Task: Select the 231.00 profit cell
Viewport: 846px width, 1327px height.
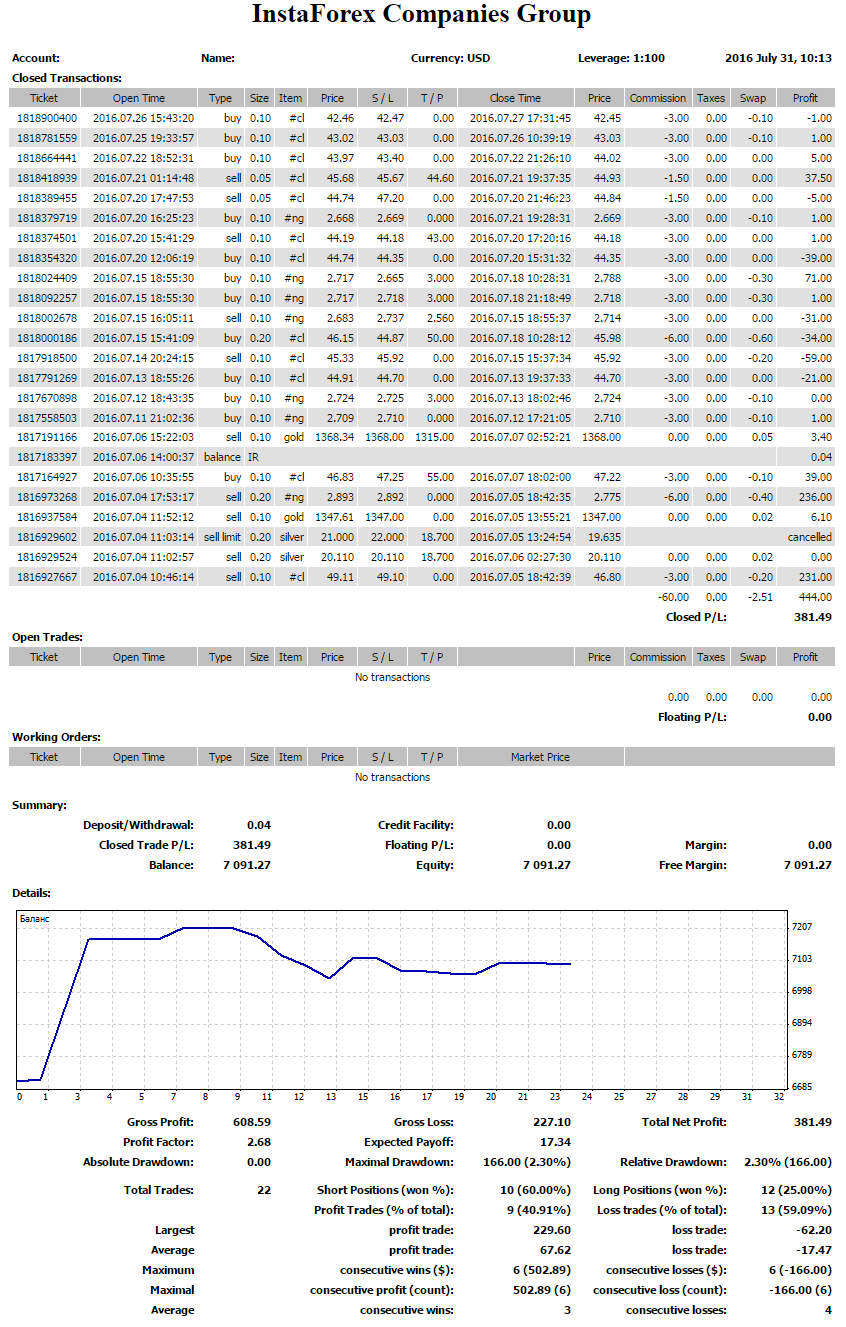Action: click(814, 577)
